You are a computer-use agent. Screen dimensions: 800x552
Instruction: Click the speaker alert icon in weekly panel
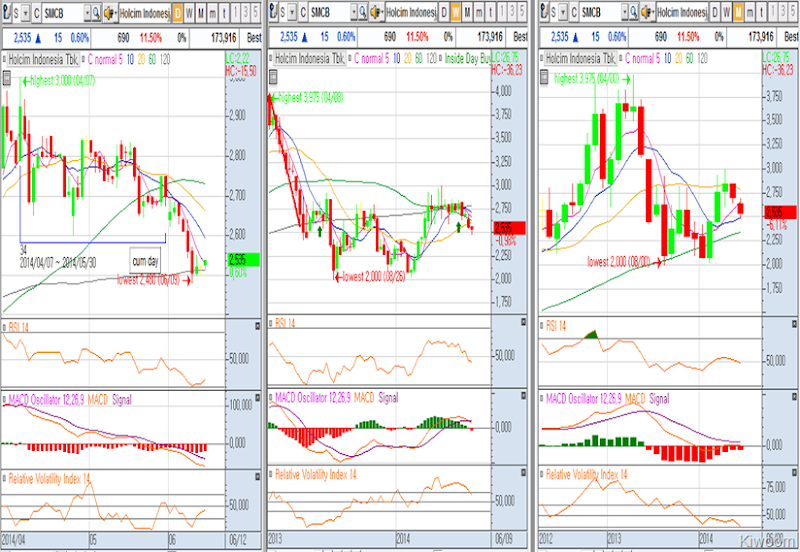(x=377, y=13)
